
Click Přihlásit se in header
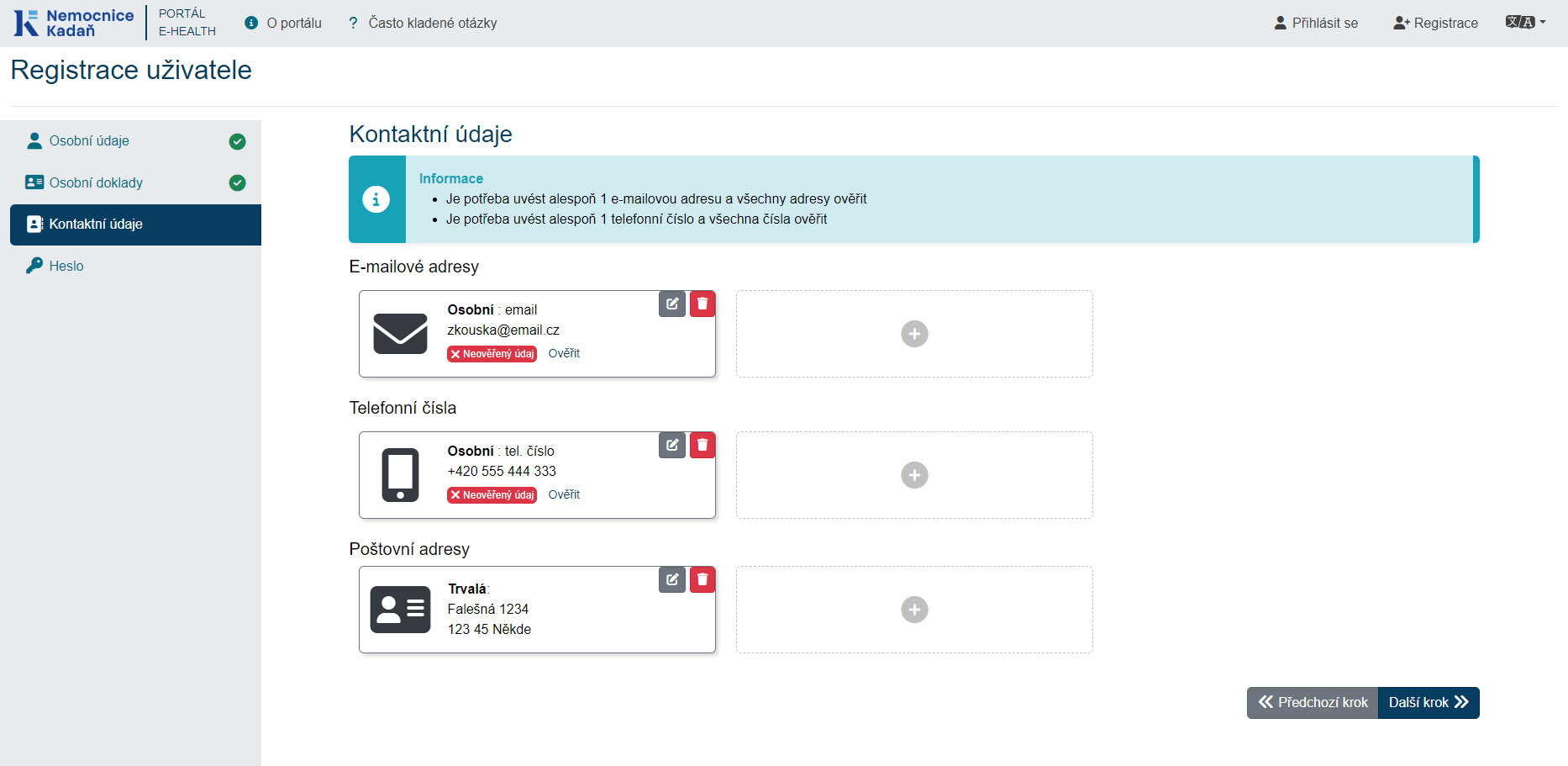click(x=1316, y=23)
